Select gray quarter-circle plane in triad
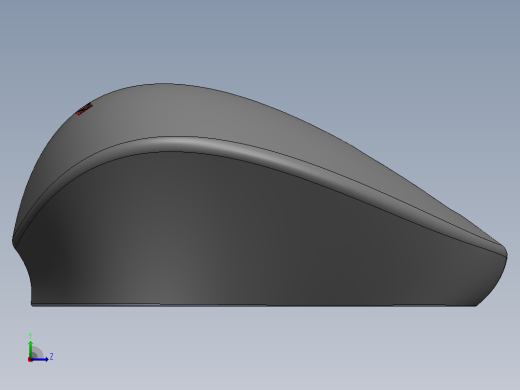This screenshot has height=390, width=520. click(37, 353)
